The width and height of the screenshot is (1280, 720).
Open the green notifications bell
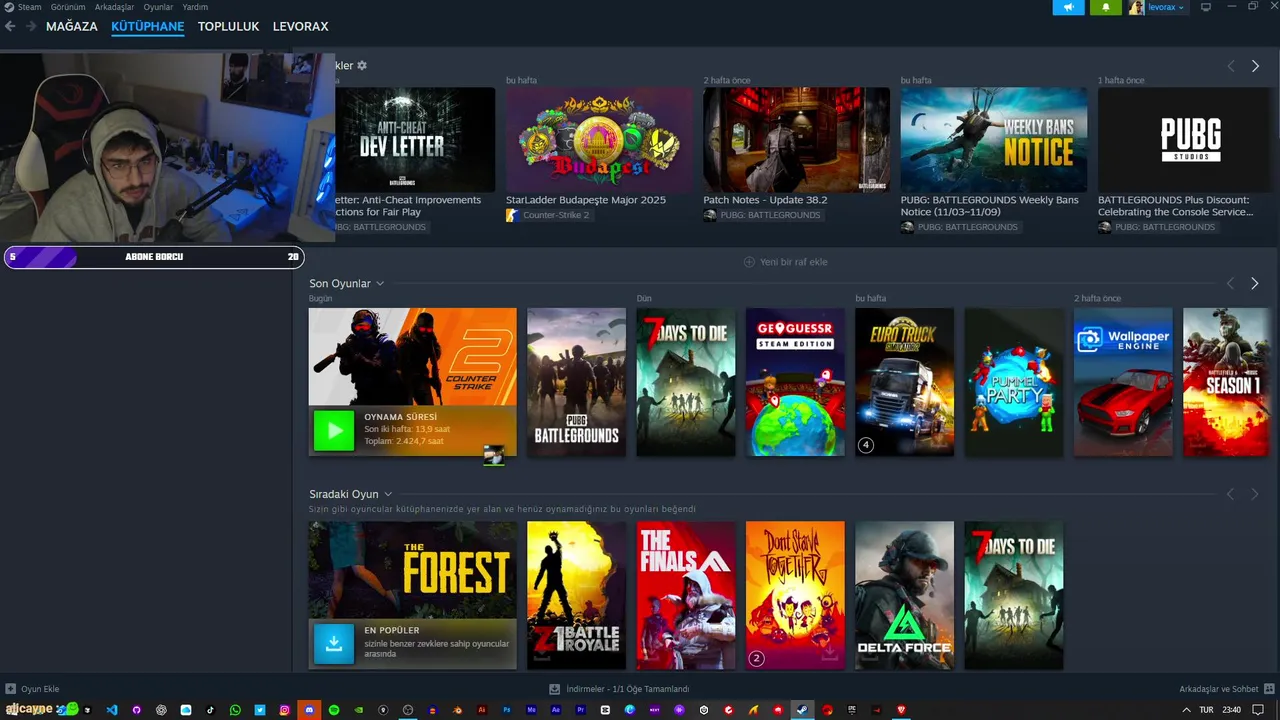point(1105,7)
